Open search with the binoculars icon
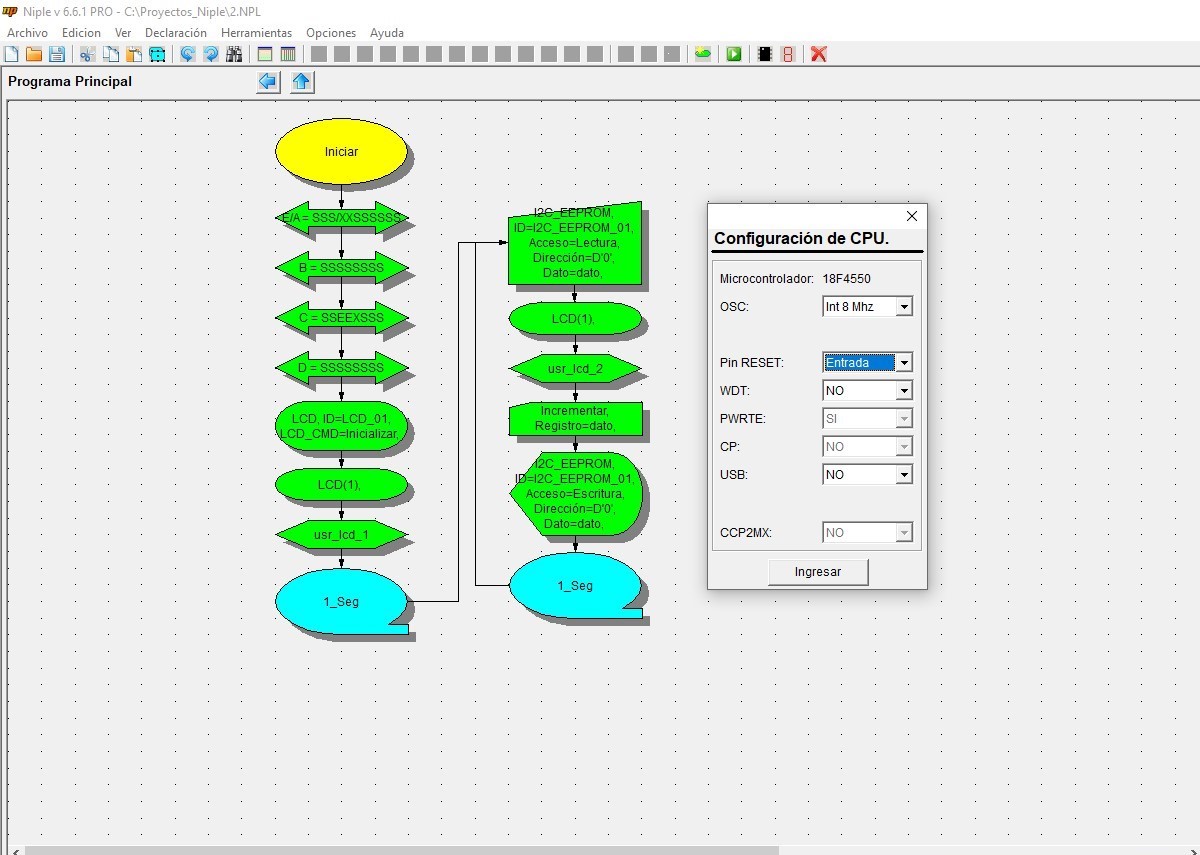The image size is (1200, 855). click(x=234, y=54)
